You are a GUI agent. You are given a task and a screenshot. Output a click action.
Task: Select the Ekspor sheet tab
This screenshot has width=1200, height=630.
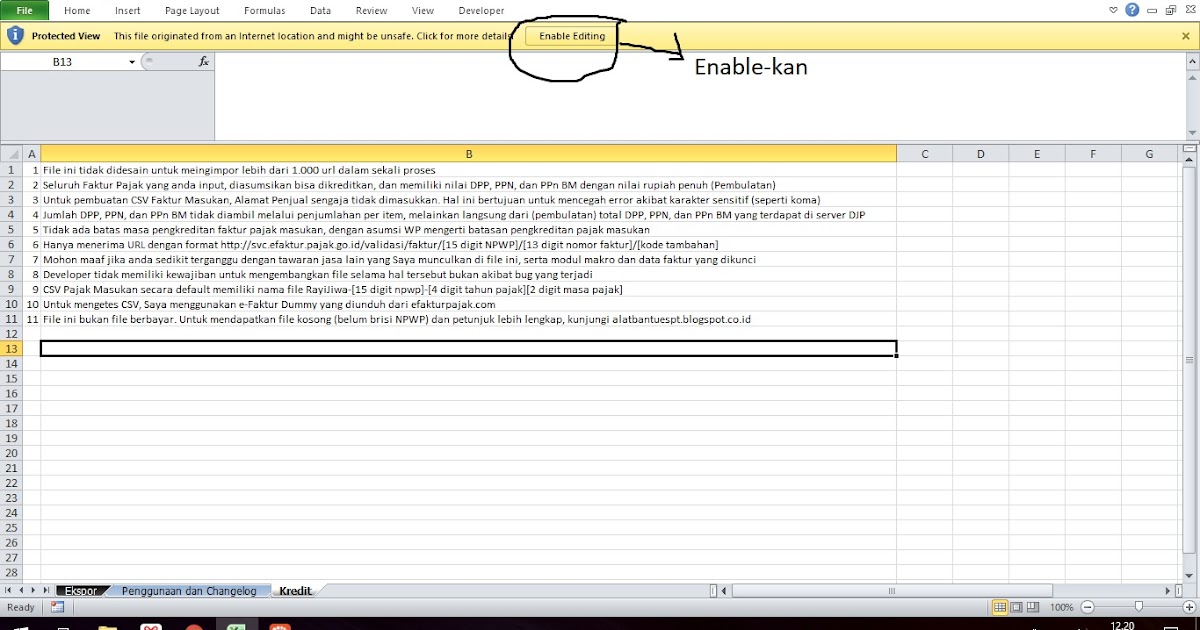point(84,590)
